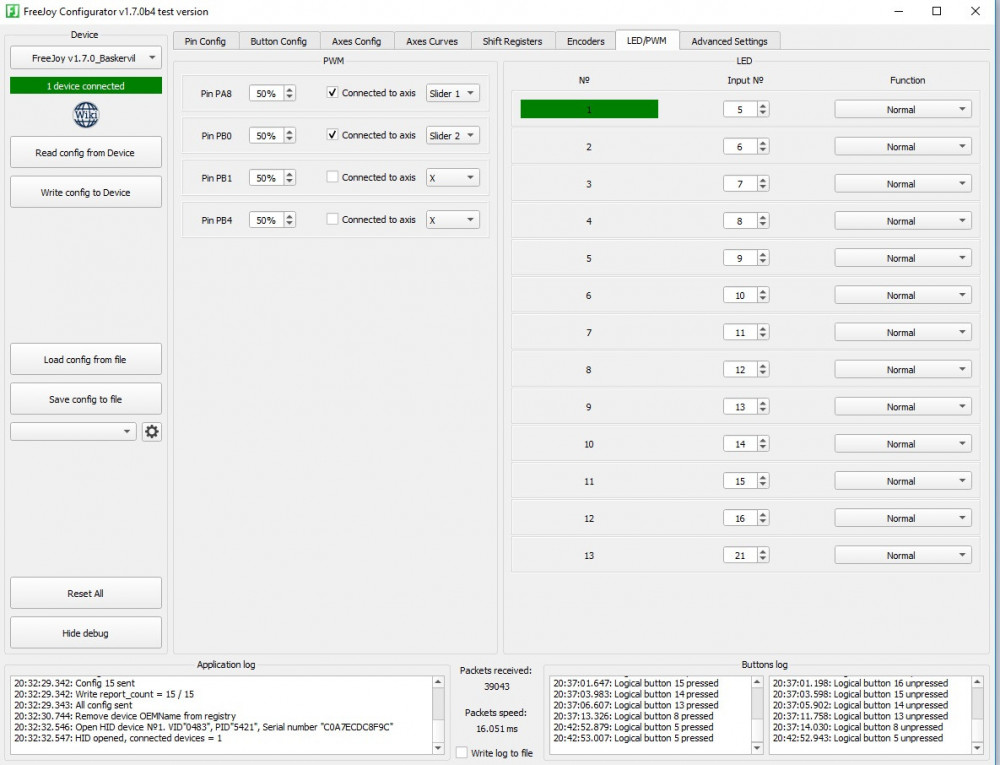Maximize the FreeJoy Configurator window
The width and height of the screenshot is (1000, 765).
(x=936, y=11)
